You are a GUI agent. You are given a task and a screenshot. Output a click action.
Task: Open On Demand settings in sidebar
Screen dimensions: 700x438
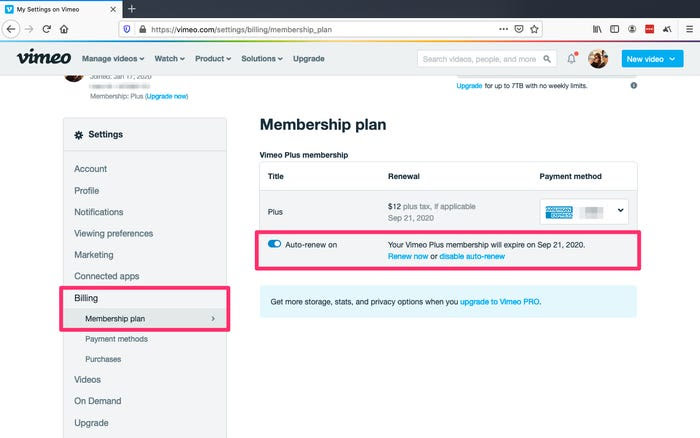[x=98, y=401]
